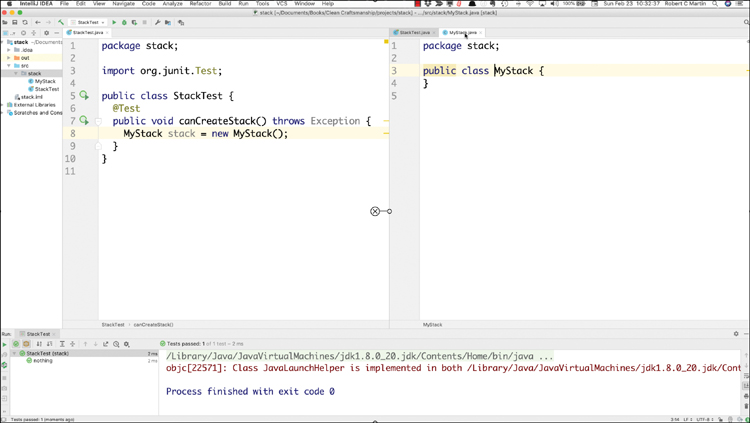The height and width of the screenshot is (423, 750).
Task: Click the Build project hammer icon
Action: coord(61,22)
